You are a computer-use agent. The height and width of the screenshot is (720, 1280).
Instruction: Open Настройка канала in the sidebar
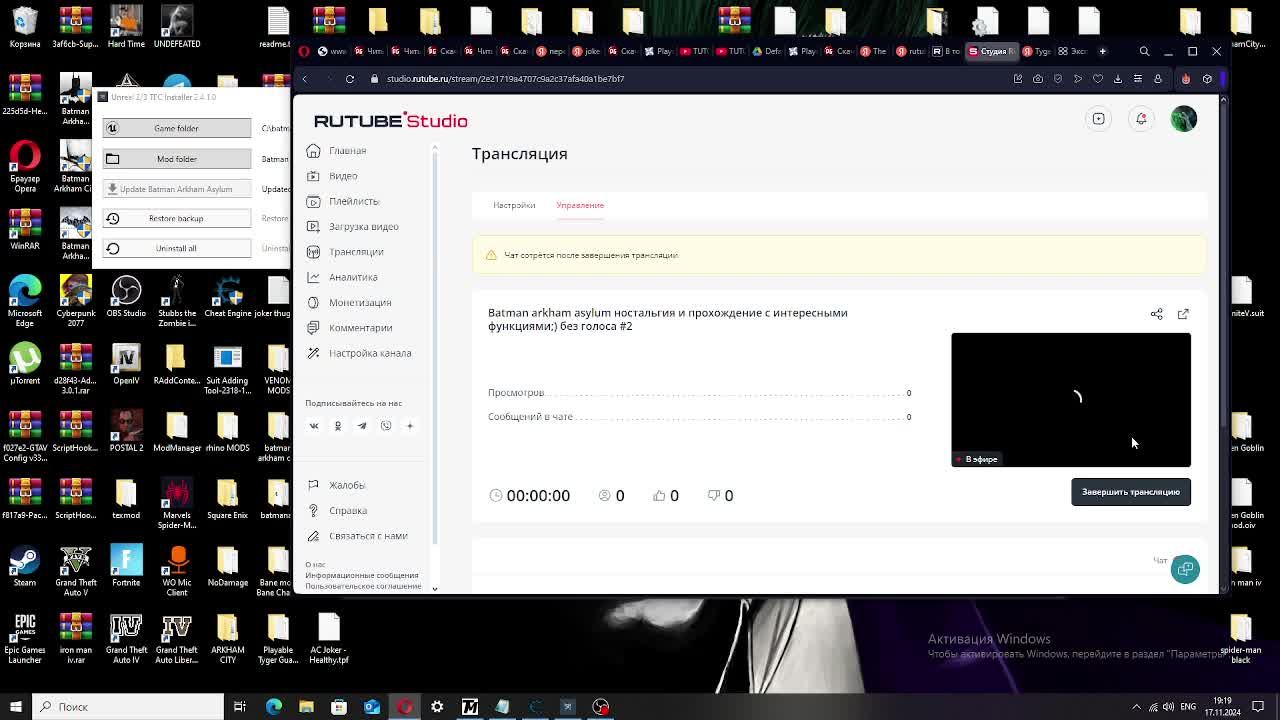pos(359,353)
